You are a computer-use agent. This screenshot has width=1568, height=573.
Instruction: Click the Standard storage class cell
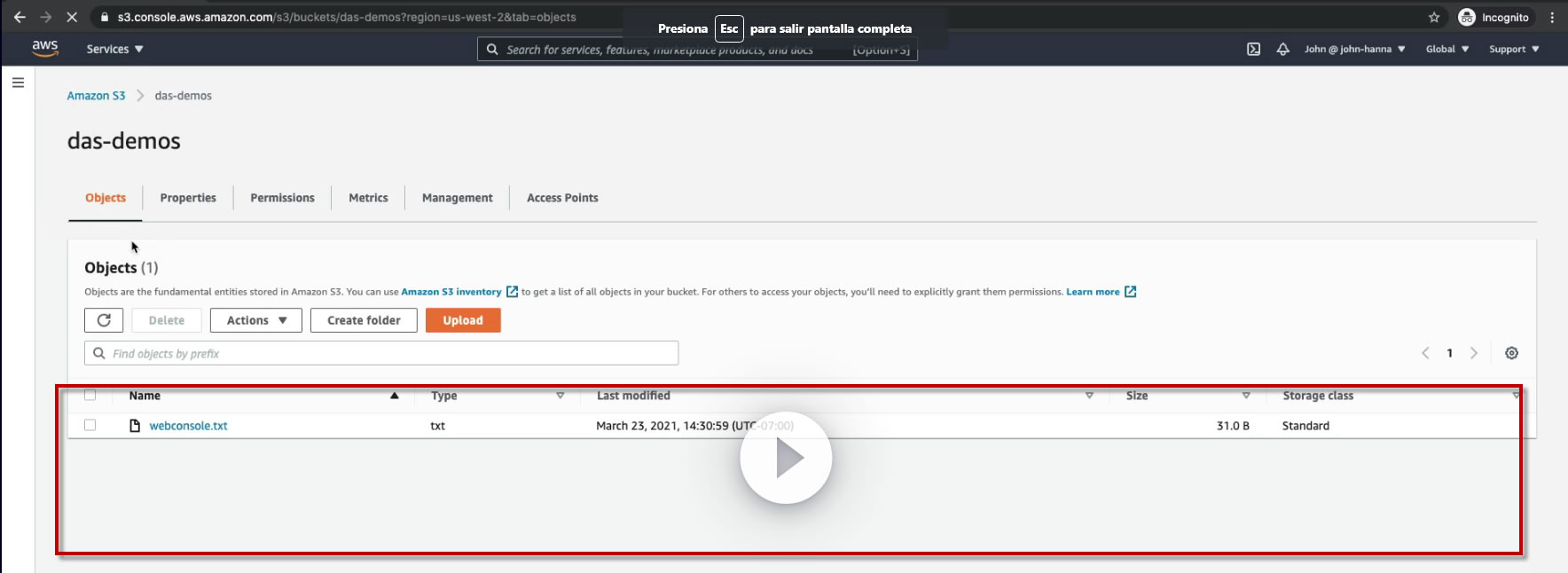pyautogui.click(x=1305, y=426)
